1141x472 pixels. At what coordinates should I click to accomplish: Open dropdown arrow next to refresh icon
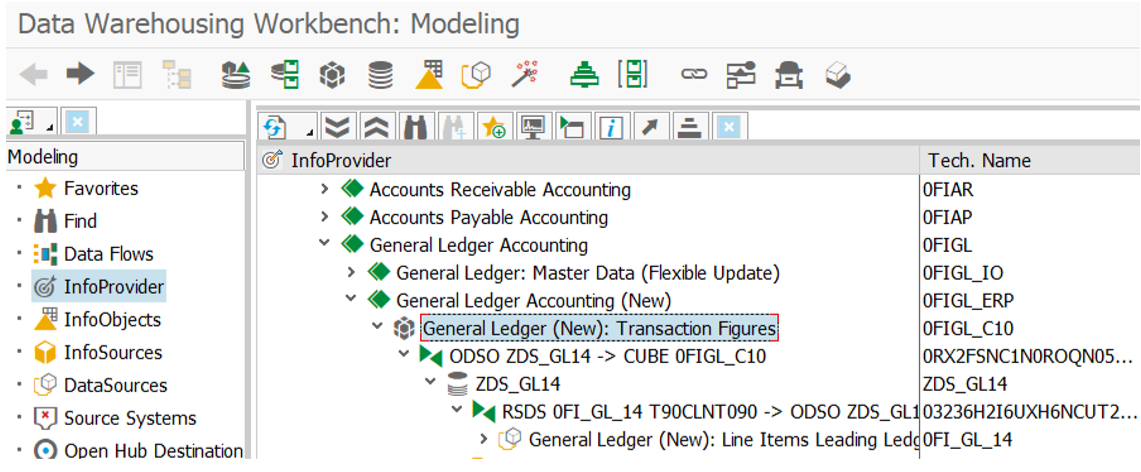tap(309, 133)
